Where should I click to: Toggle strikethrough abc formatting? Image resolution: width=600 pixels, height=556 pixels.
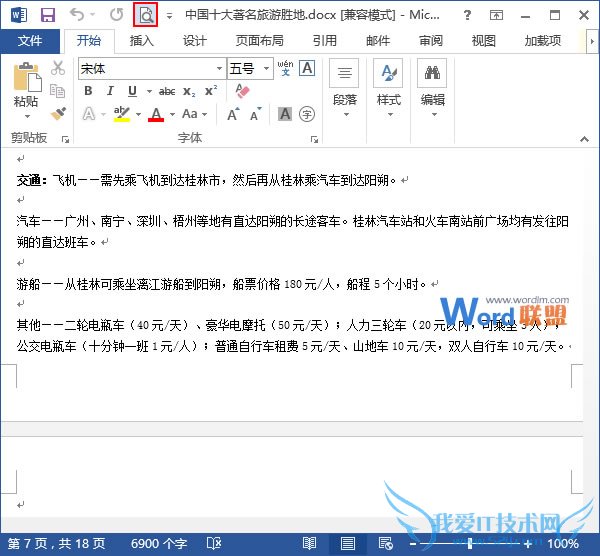tap(167, 91)
